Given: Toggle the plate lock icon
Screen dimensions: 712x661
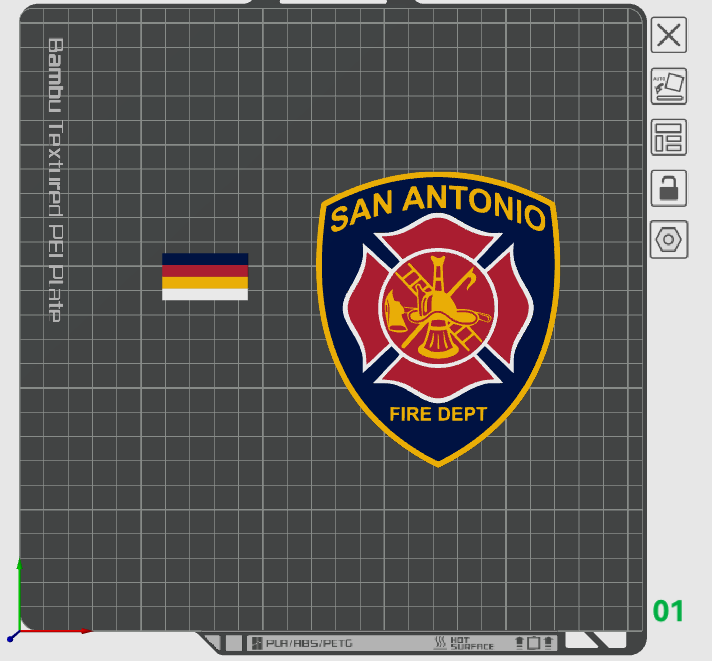Looking at the screenshot, I should (x=668, y=188).
